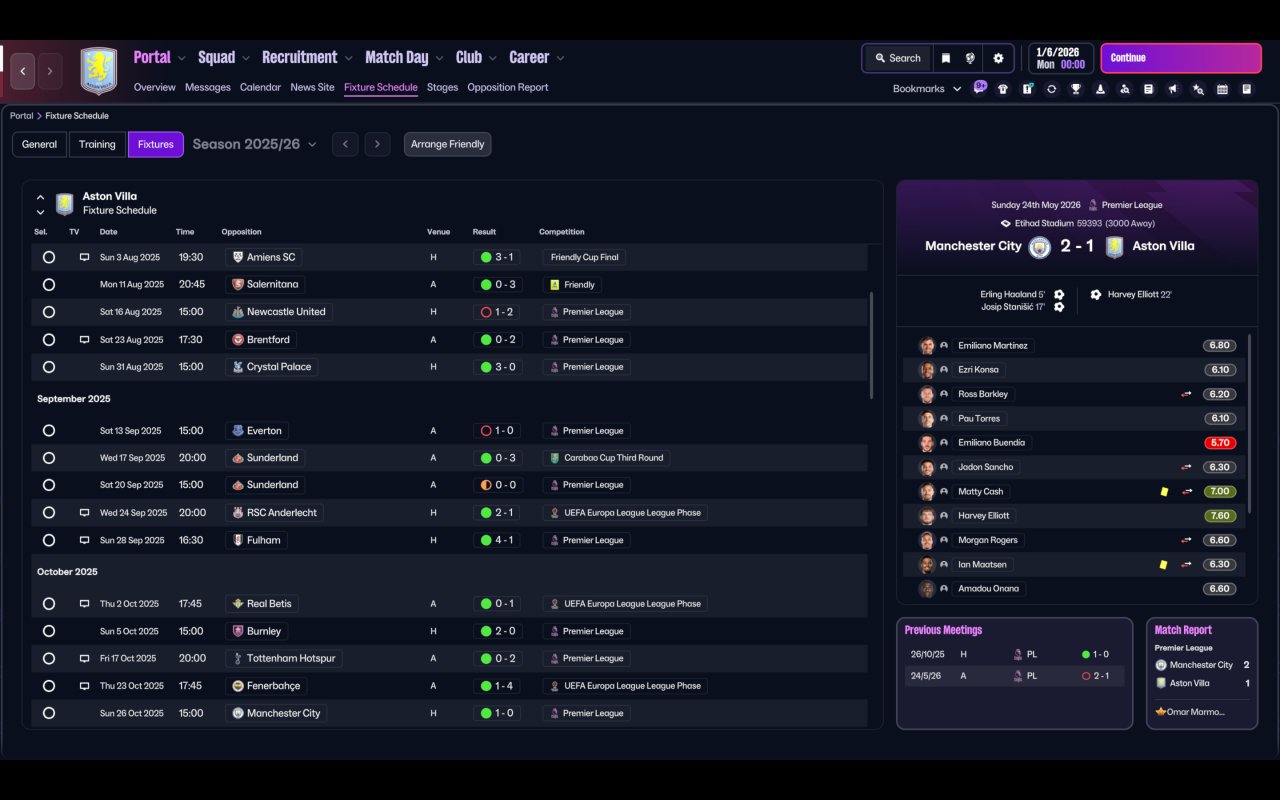Open the megaphone bookmark icon
This screenshot has height=800, width=1280.
coord(1173,89)
